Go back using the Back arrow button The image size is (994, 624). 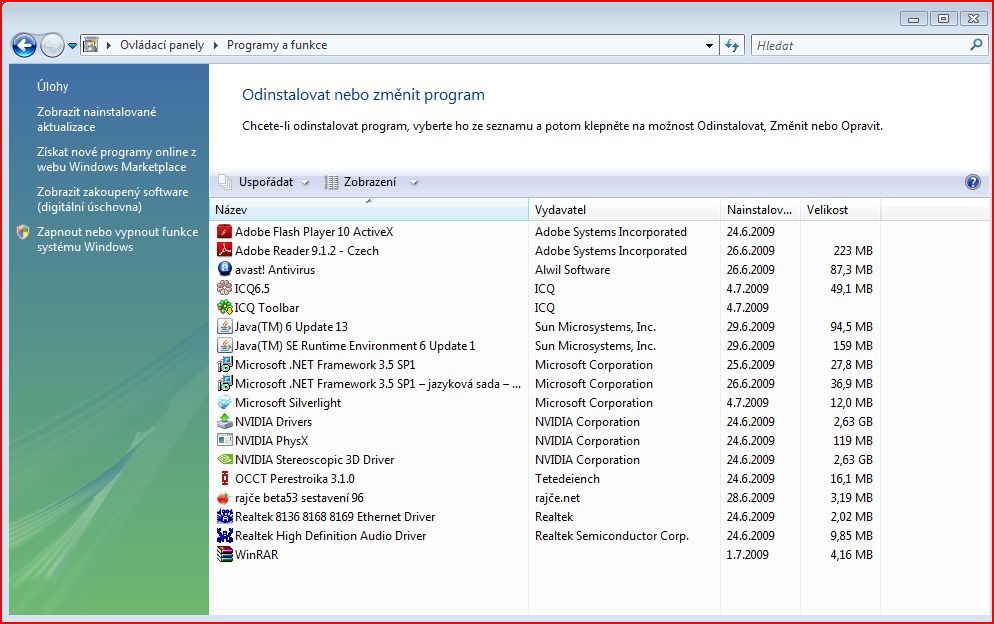[x=24, y=45]
